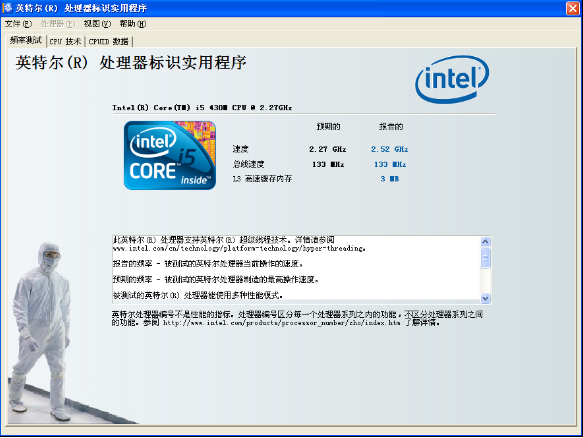
Task: Click the scrollbar thumb in text box
Action: [485, 257]
